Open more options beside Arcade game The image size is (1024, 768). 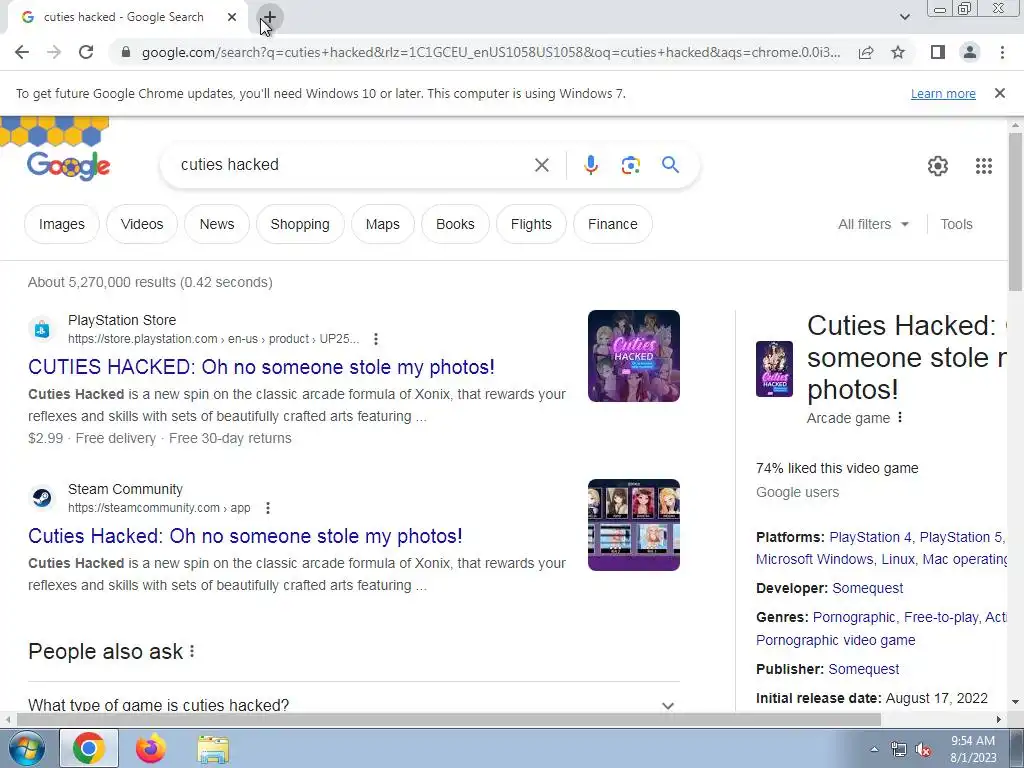(x=900, y=417)
